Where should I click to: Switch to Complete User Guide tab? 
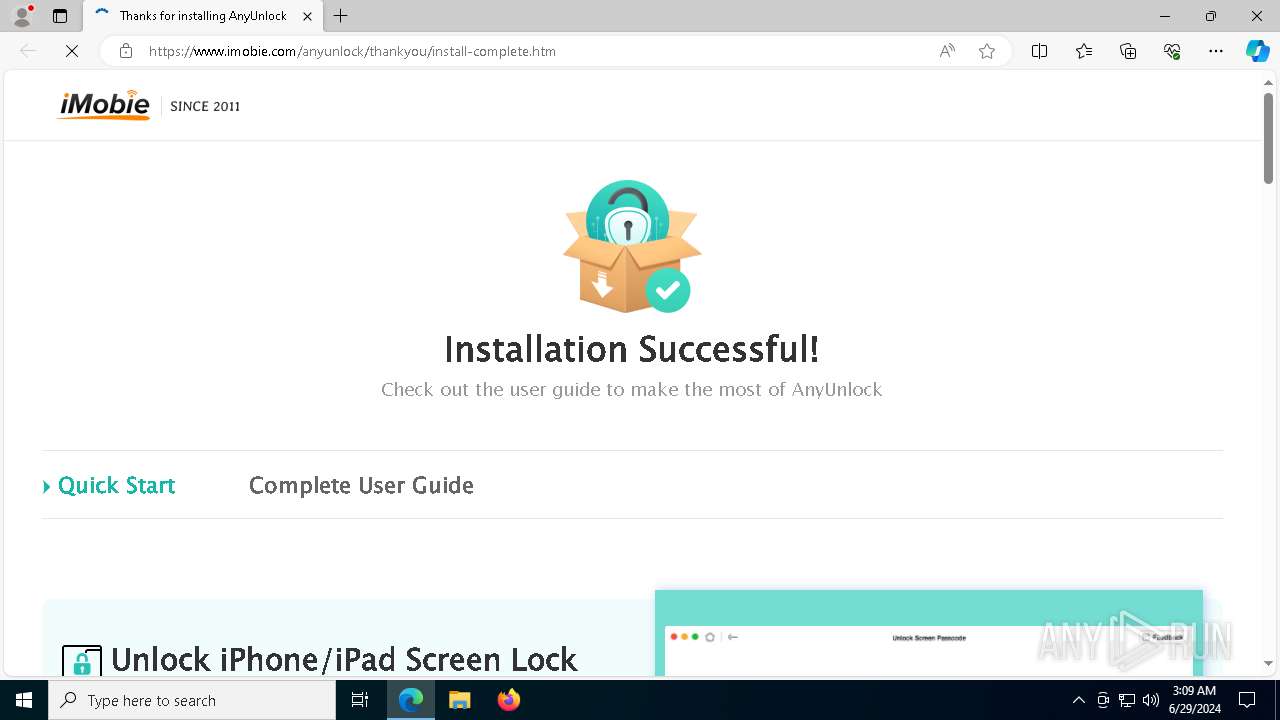coord(361,485)
